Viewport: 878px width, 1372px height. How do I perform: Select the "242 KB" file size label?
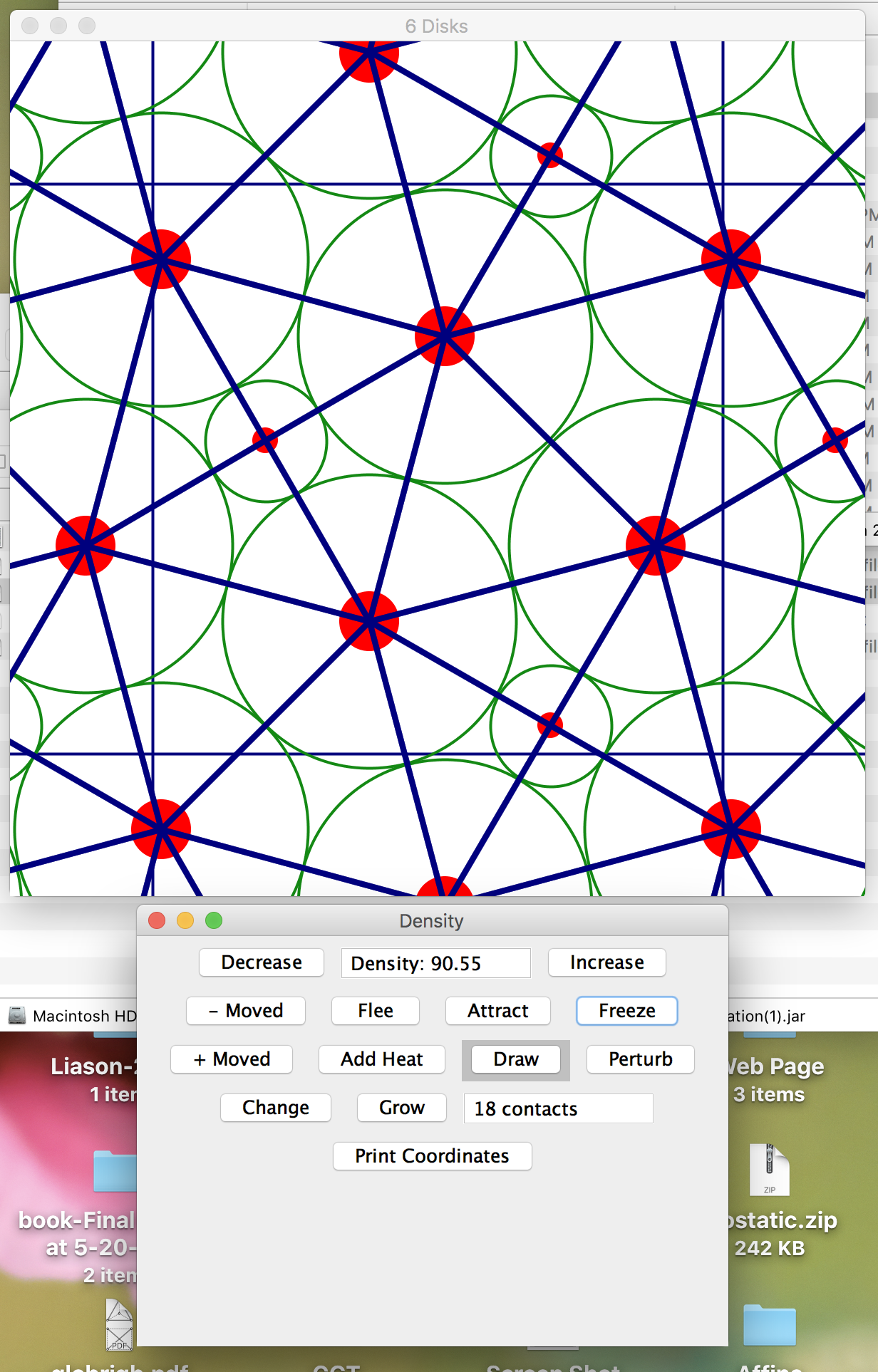[x=770, y=1248]
